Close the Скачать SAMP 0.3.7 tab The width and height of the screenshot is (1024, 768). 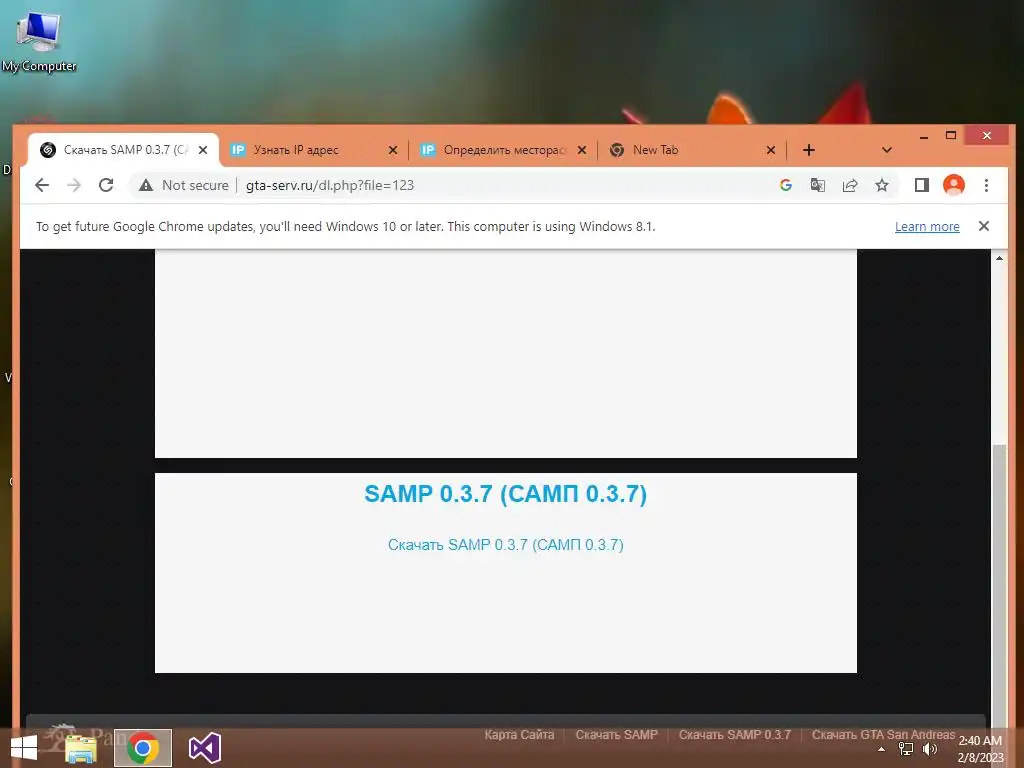pos(203,150)
